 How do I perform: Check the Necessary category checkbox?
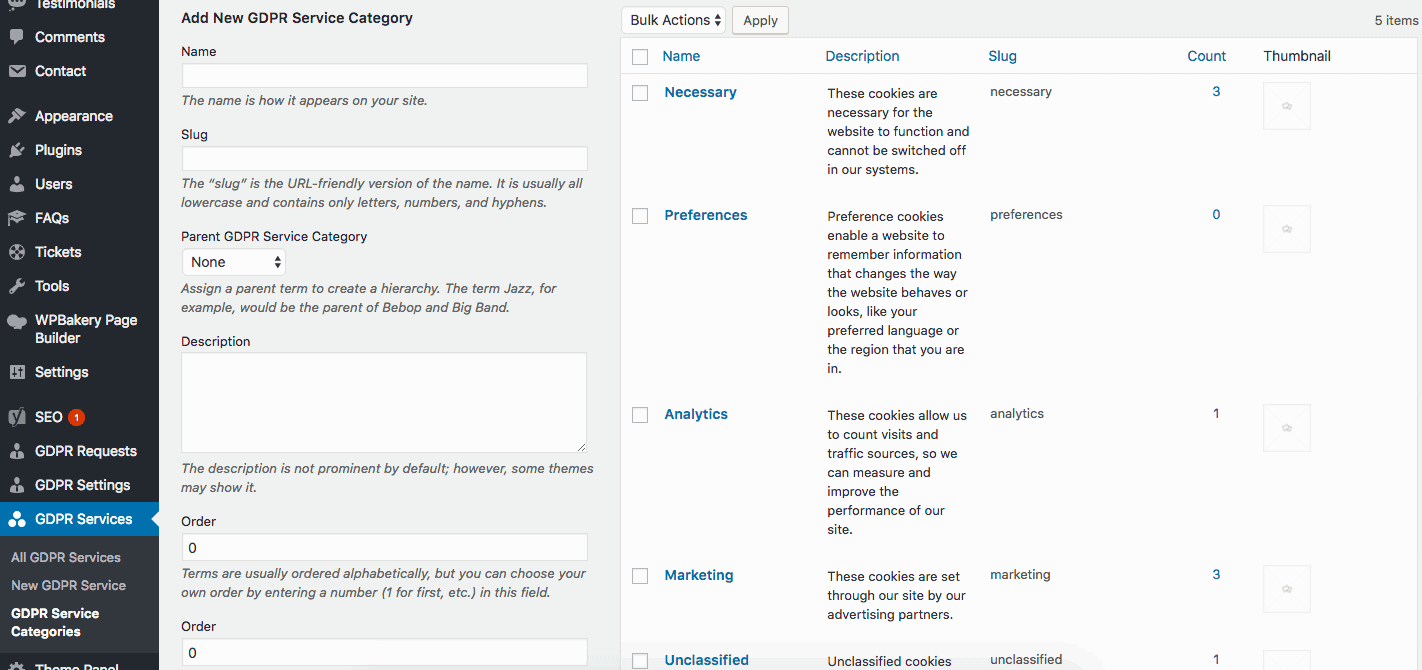(640, 93)
